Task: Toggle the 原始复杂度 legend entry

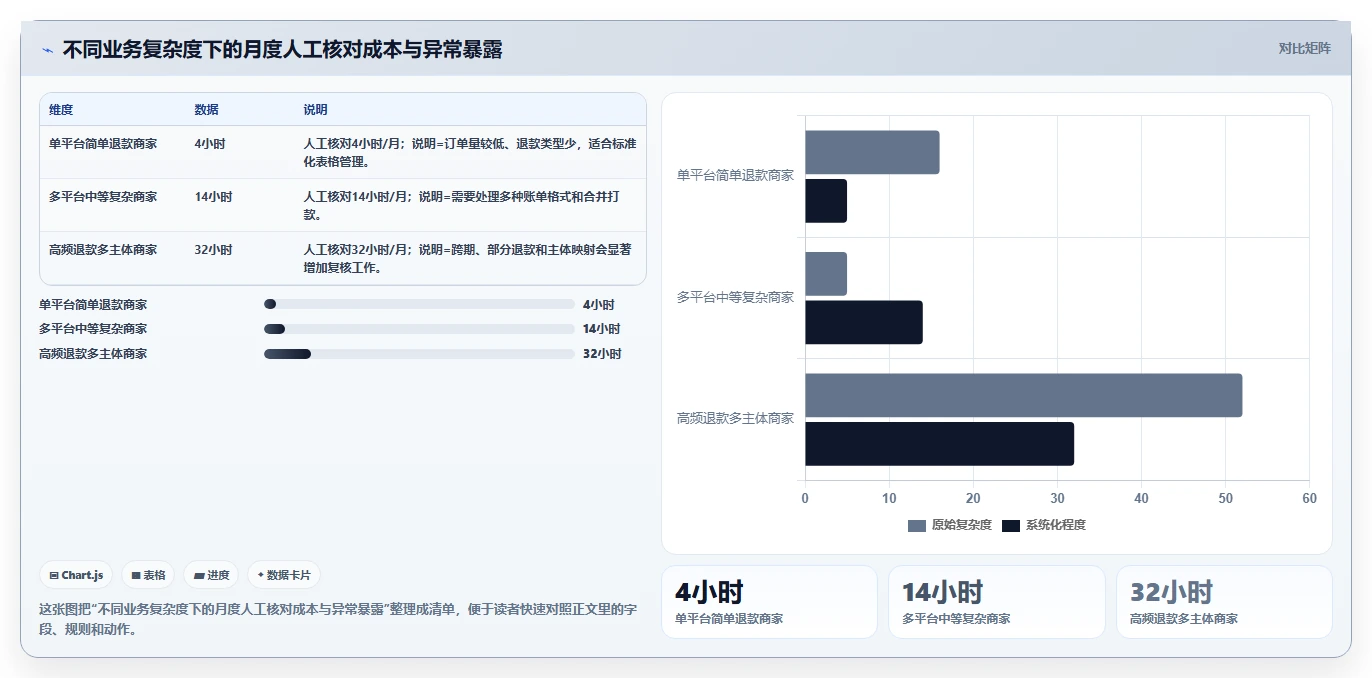Action: 950,525
